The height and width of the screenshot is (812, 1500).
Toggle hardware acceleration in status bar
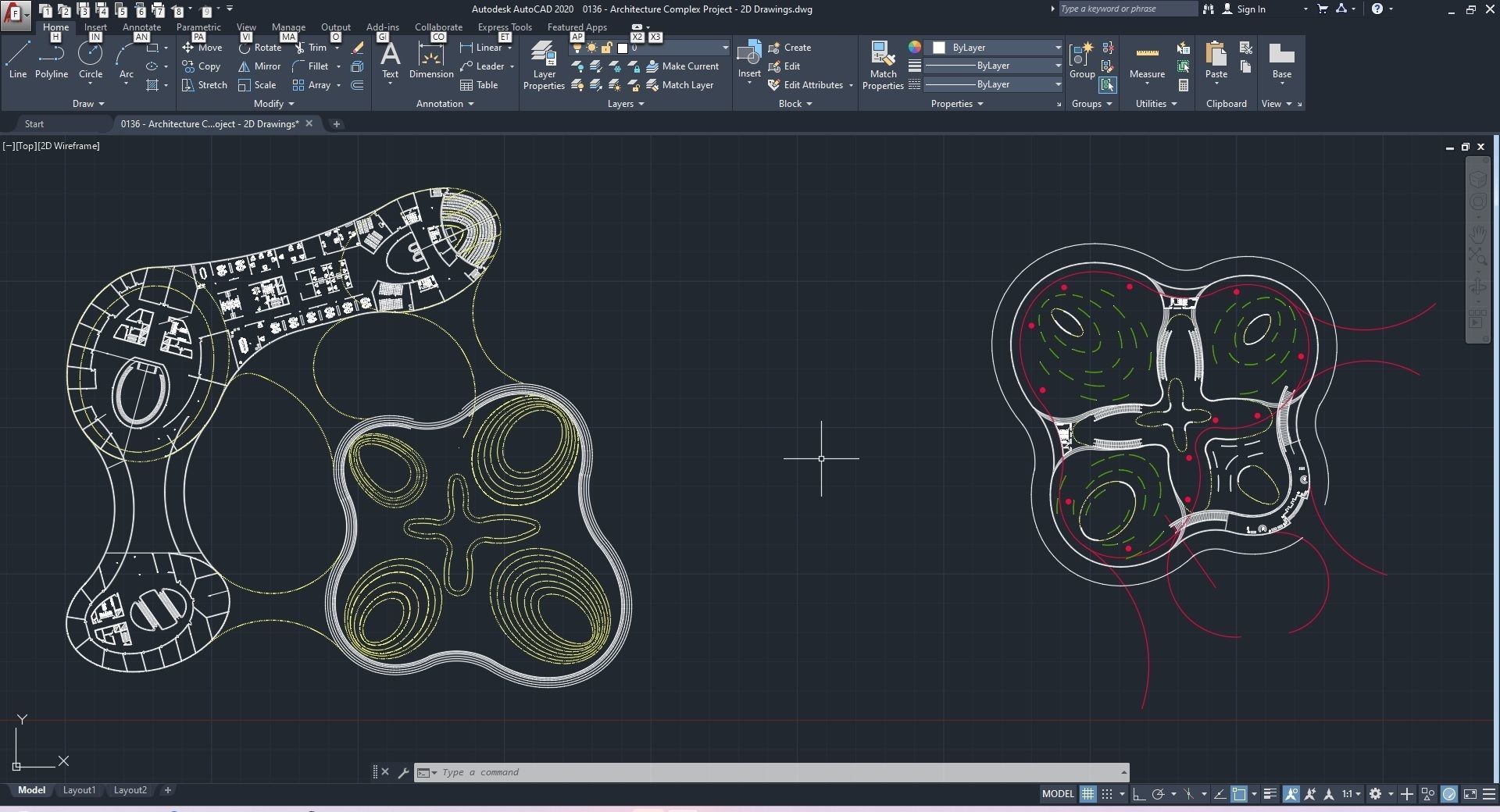click(x=1449, y=794)
